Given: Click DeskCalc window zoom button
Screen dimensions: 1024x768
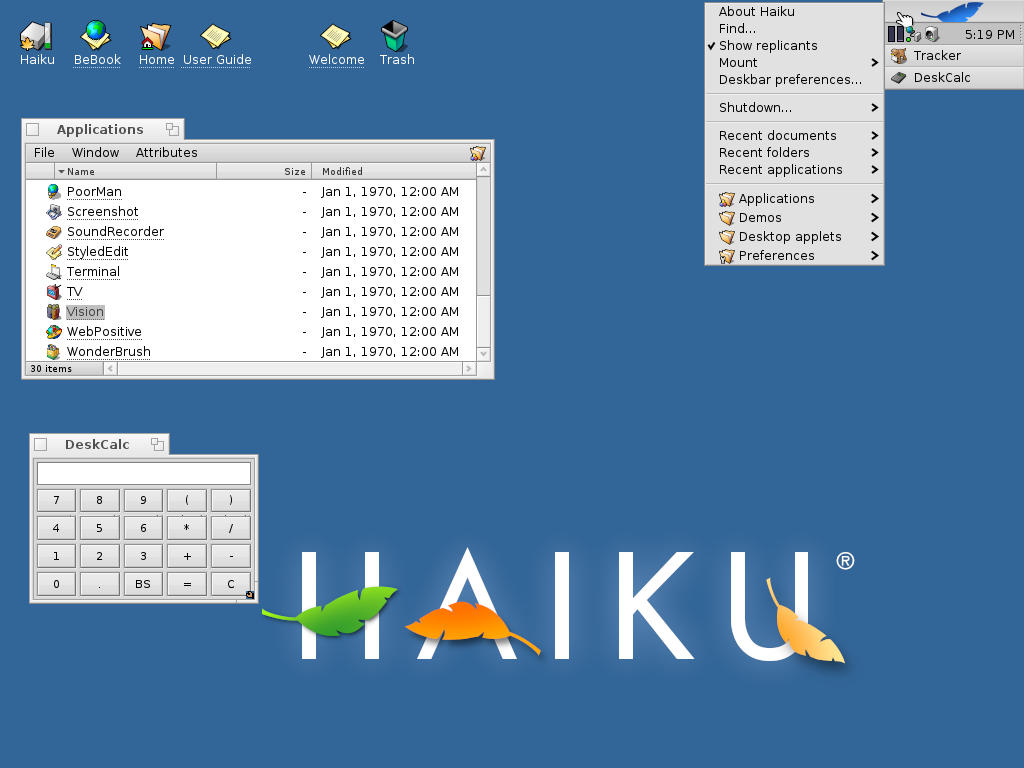Looking at the screenshot, I should pos(157,445).
